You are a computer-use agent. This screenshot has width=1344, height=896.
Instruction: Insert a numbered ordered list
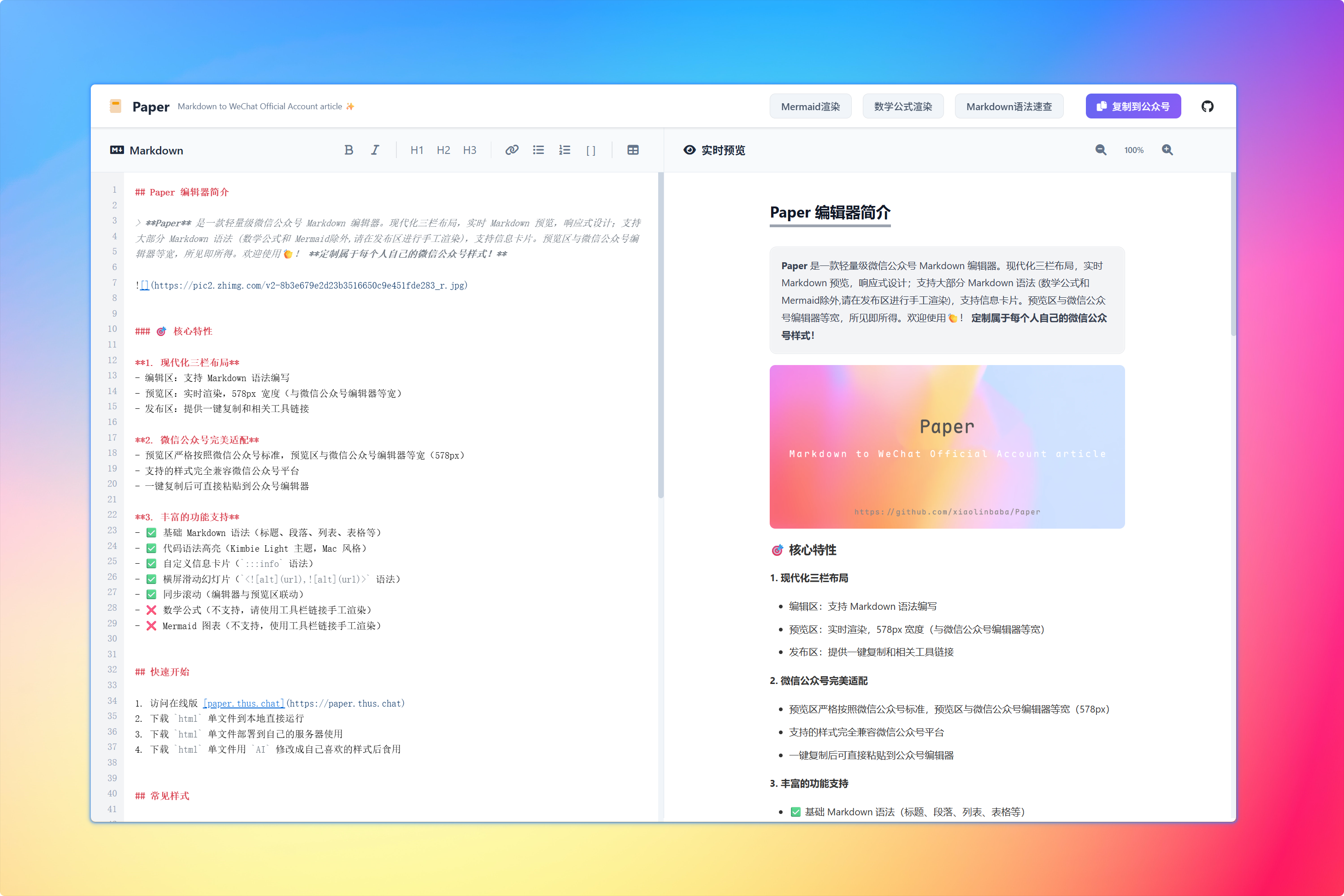[565, 150]
